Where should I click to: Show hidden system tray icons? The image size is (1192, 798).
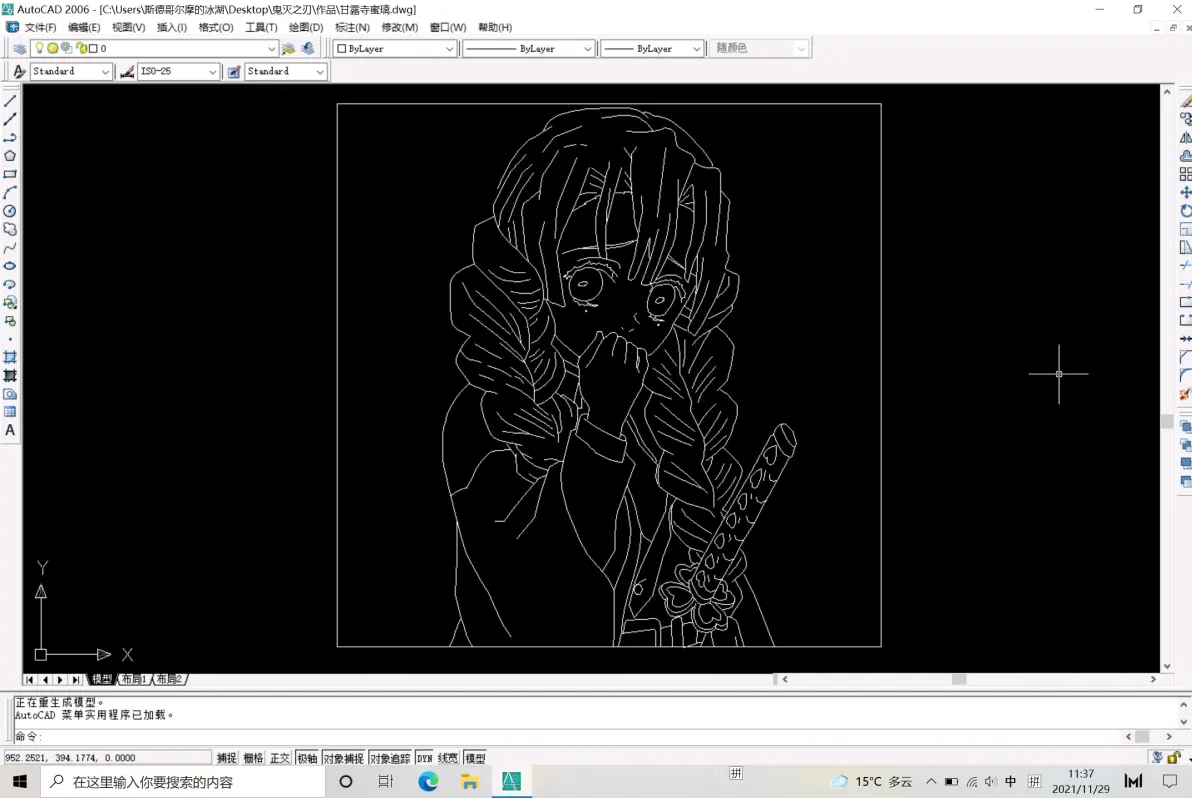[930, 781]
